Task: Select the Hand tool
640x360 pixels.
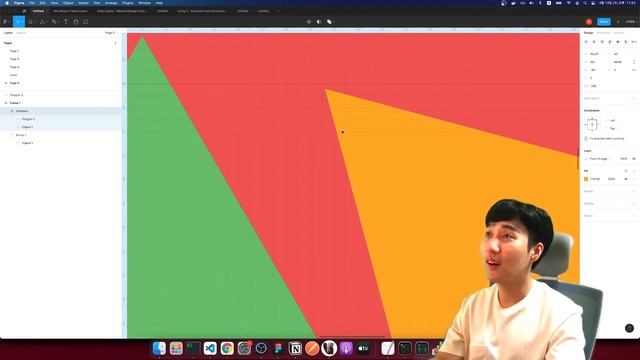Action: [x=76, y=22]
